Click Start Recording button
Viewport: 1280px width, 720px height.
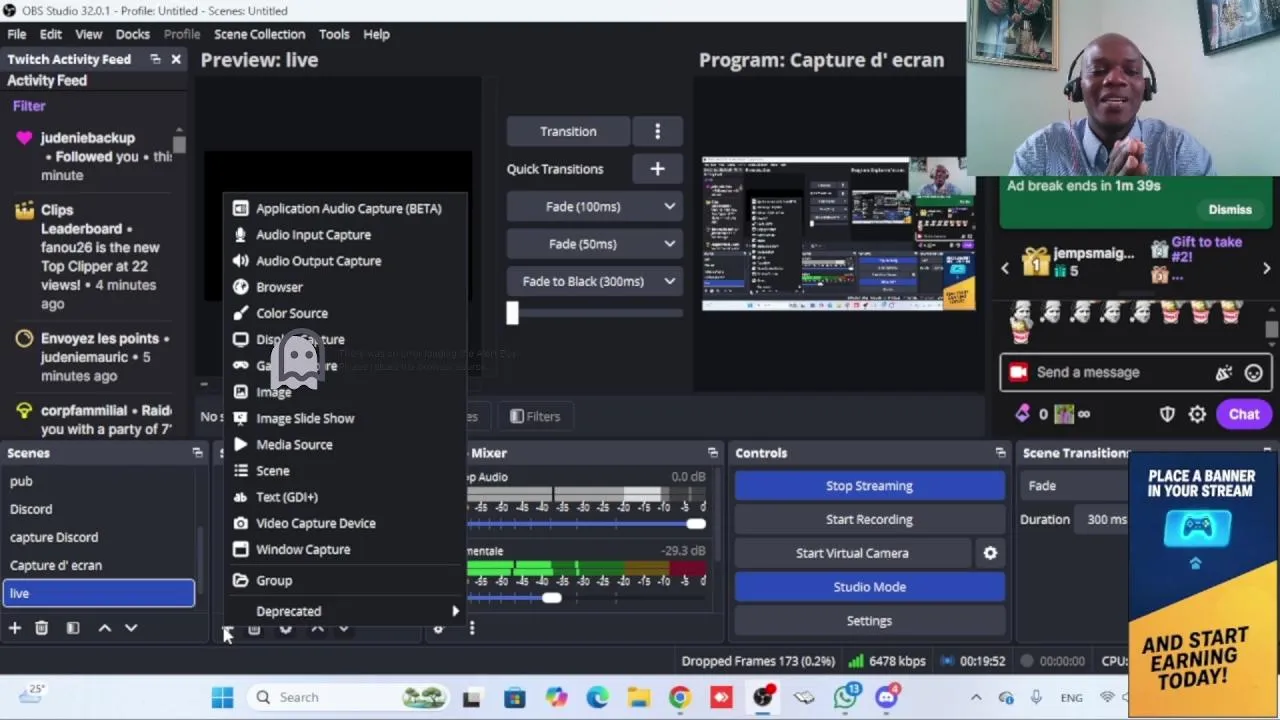click(870, 519)
